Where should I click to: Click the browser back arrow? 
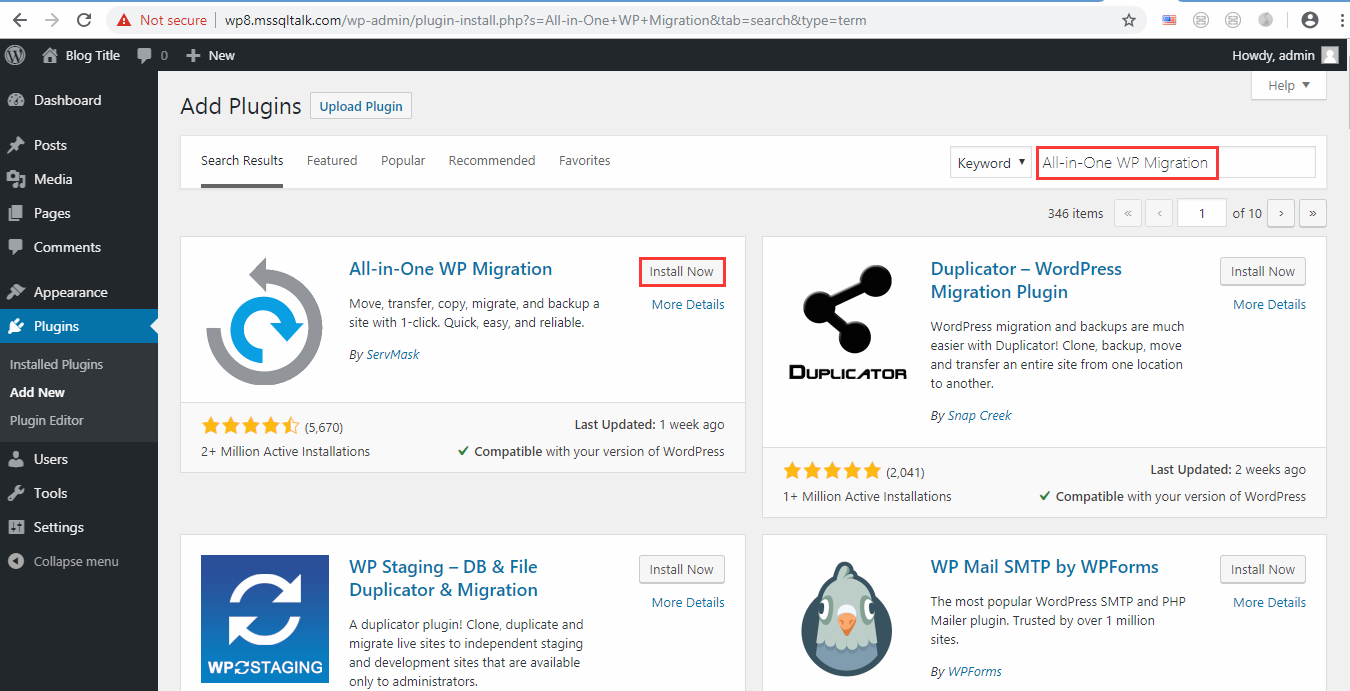(20, 20)
